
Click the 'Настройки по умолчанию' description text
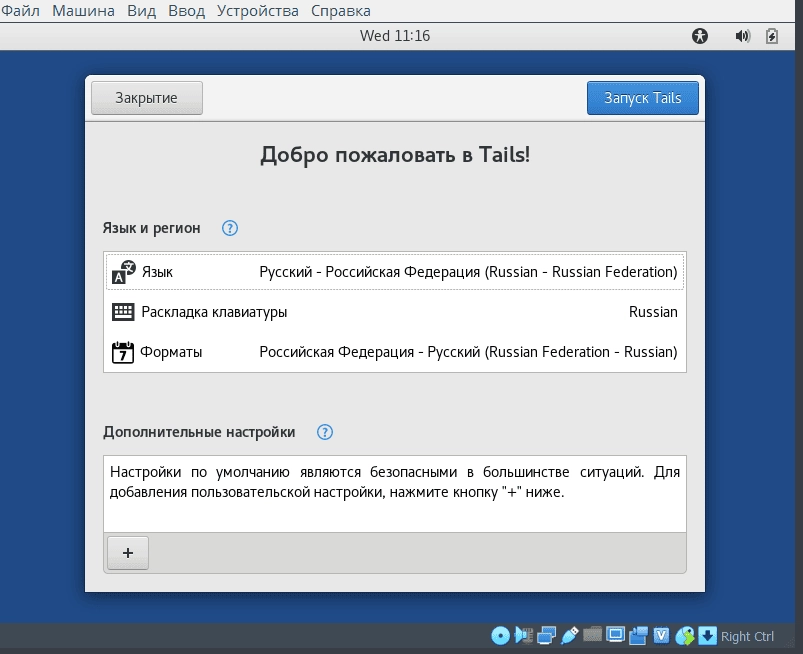395,482
